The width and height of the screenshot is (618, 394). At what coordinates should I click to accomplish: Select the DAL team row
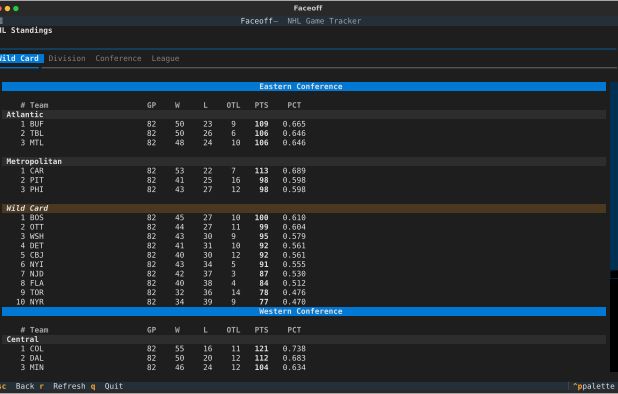[304, 358]
